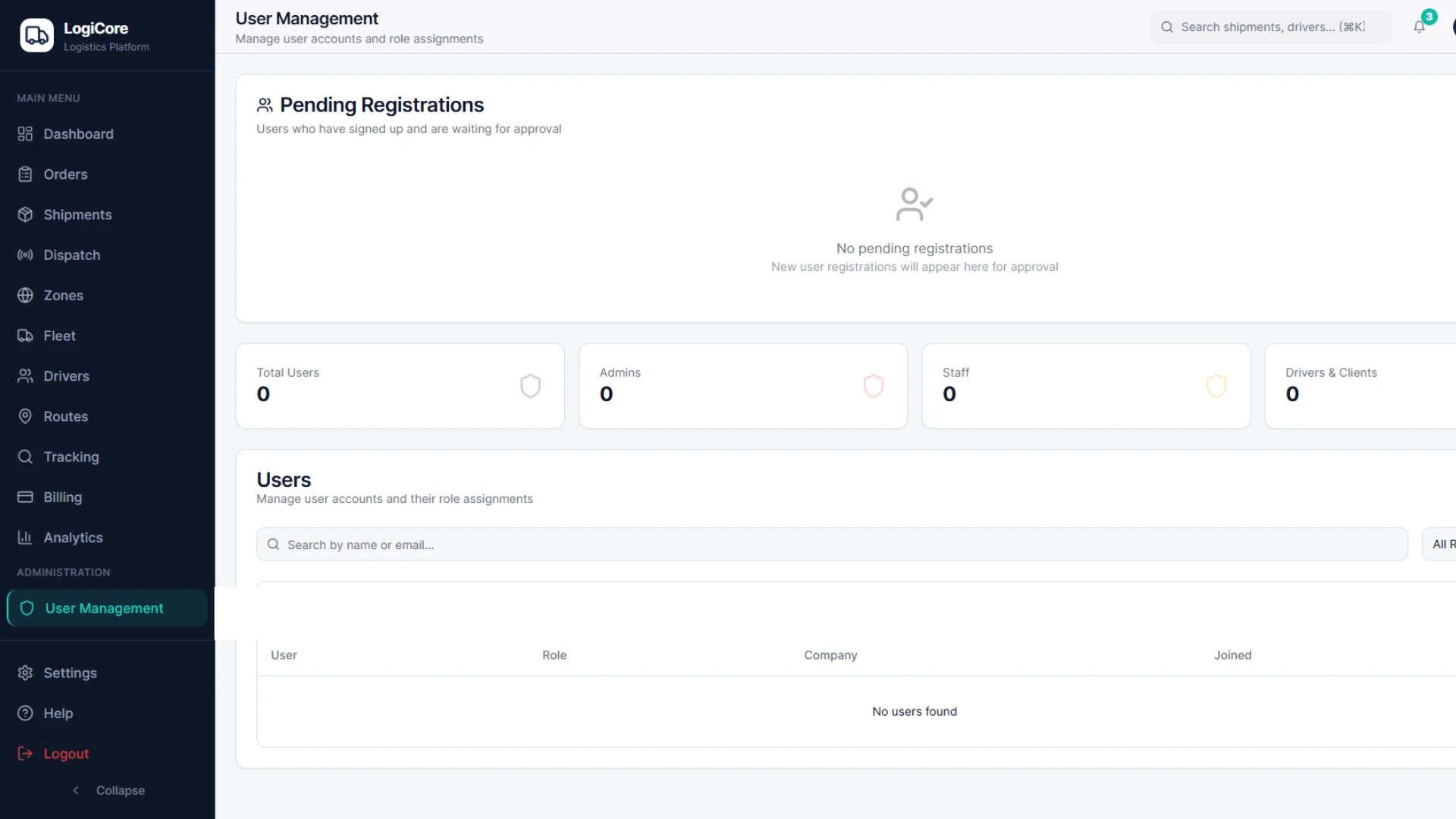
Task: Click the user-check empty state icon
Action: point(915,204)
